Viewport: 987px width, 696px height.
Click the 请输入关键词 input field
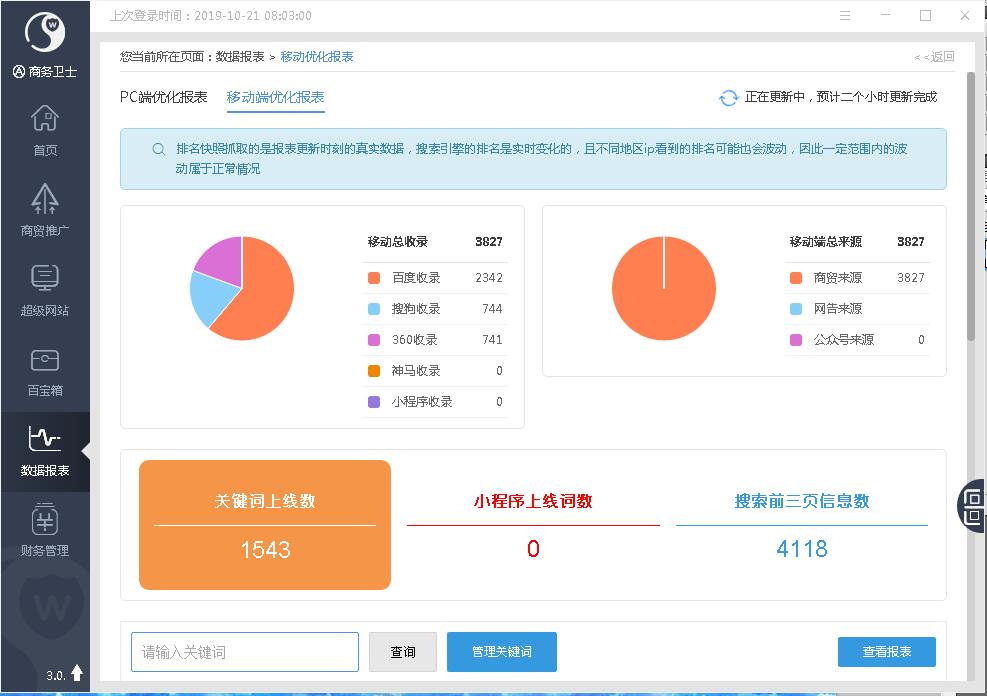coord(245,652)
